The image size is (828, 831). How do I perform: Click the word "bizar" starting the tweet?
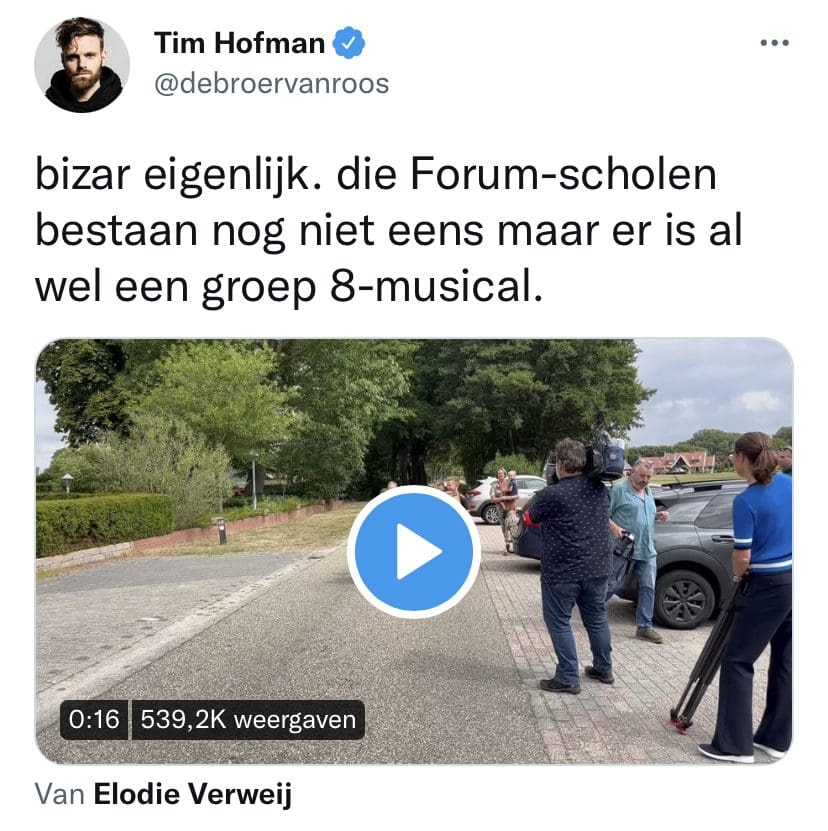pos(83,175)
